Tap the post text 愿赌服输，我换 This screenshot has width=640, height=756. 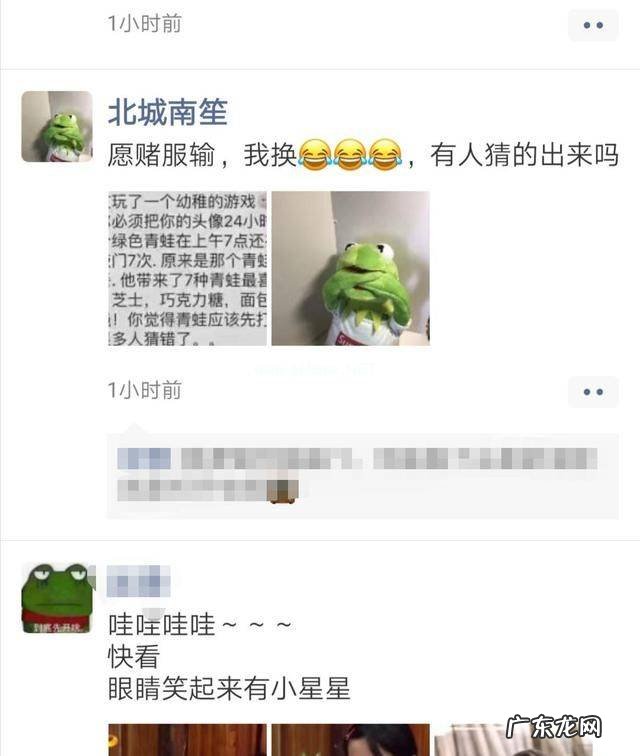pyautogui.click(x=202, y=155)
